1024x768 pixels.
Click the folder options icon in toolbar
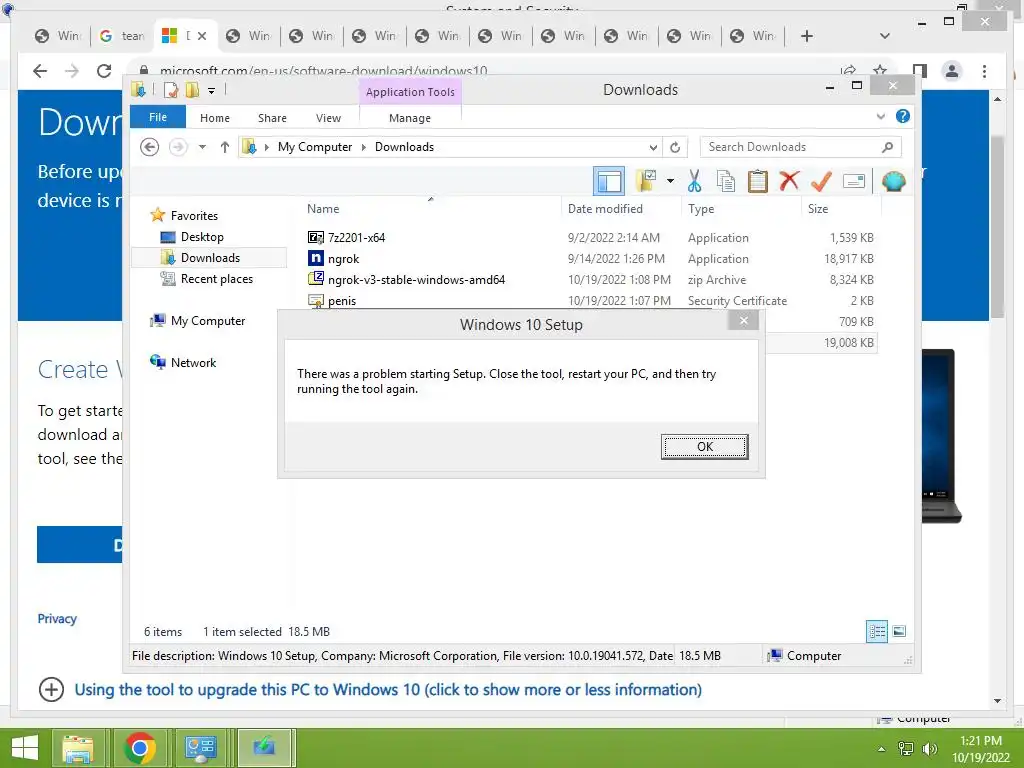(x=647, y=181)
